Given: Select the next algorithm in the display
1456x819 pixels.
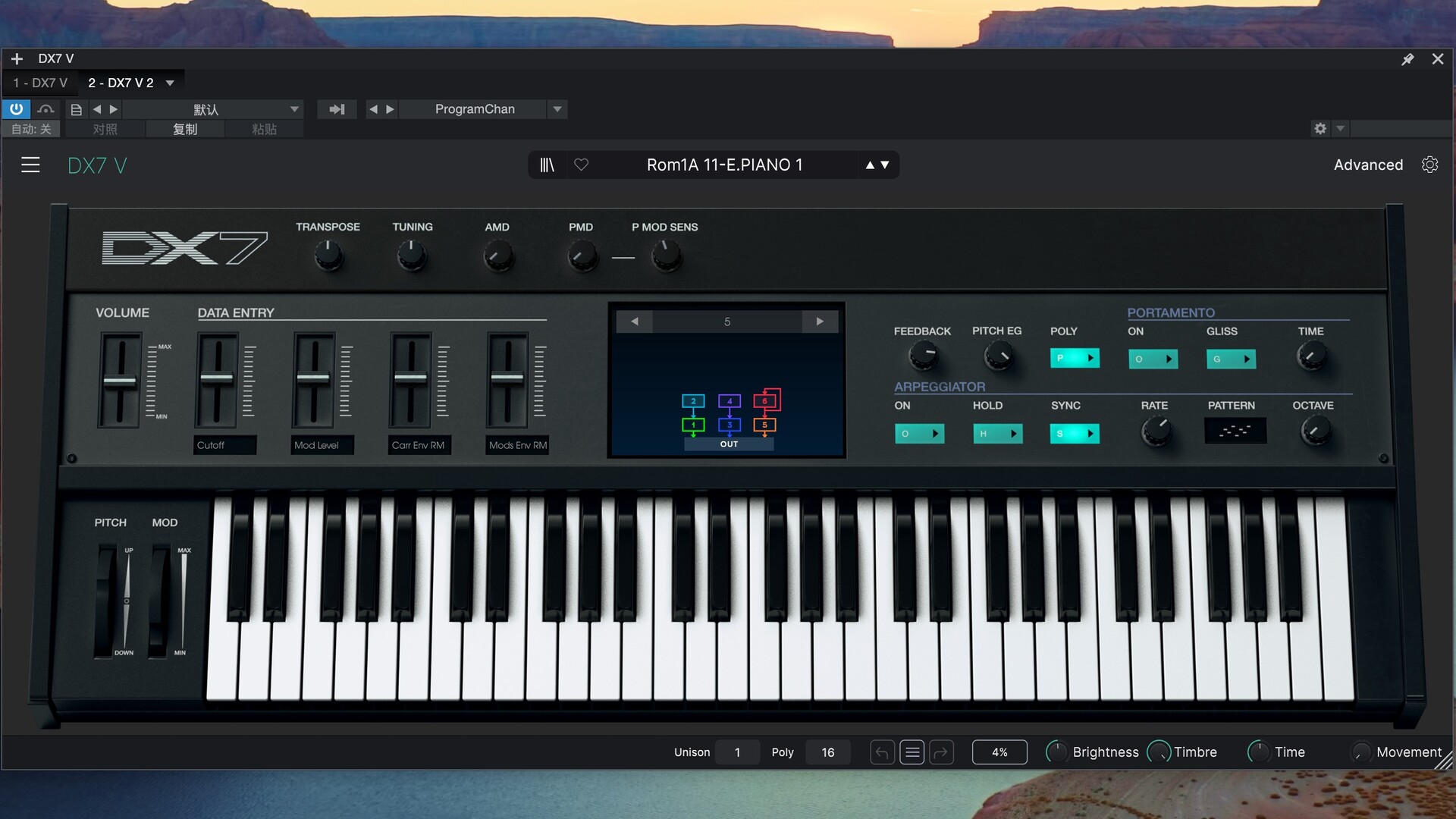Looking at the screenshot, I should [x=820, y=322].
